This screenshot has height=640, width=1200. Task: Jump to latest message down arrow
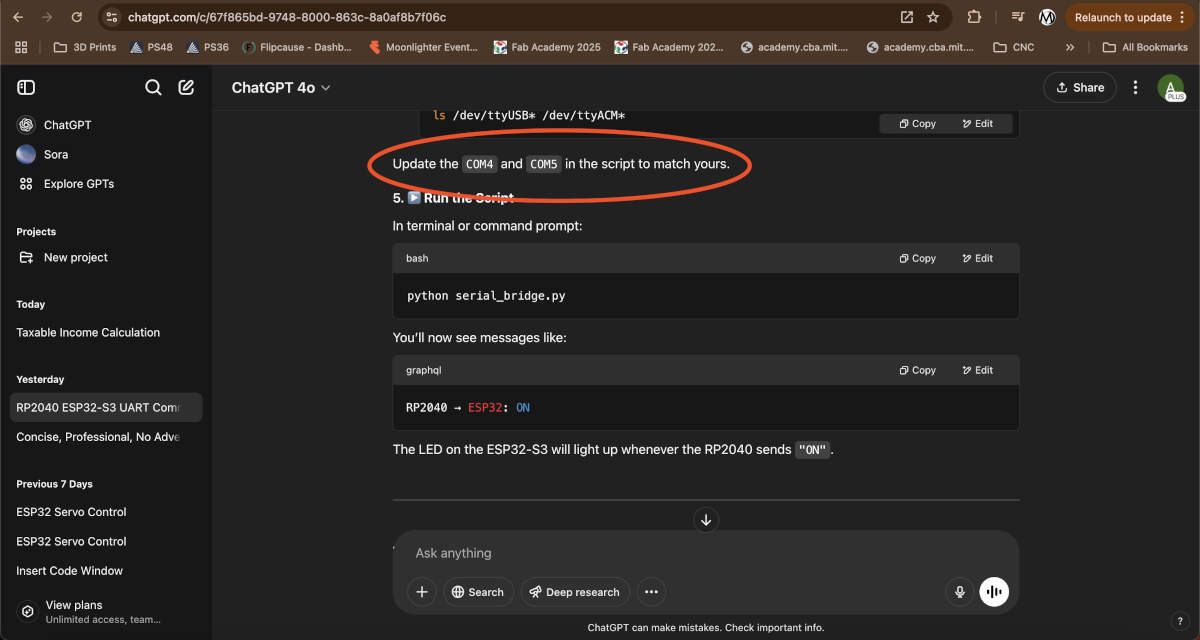(x=706, y=519)
